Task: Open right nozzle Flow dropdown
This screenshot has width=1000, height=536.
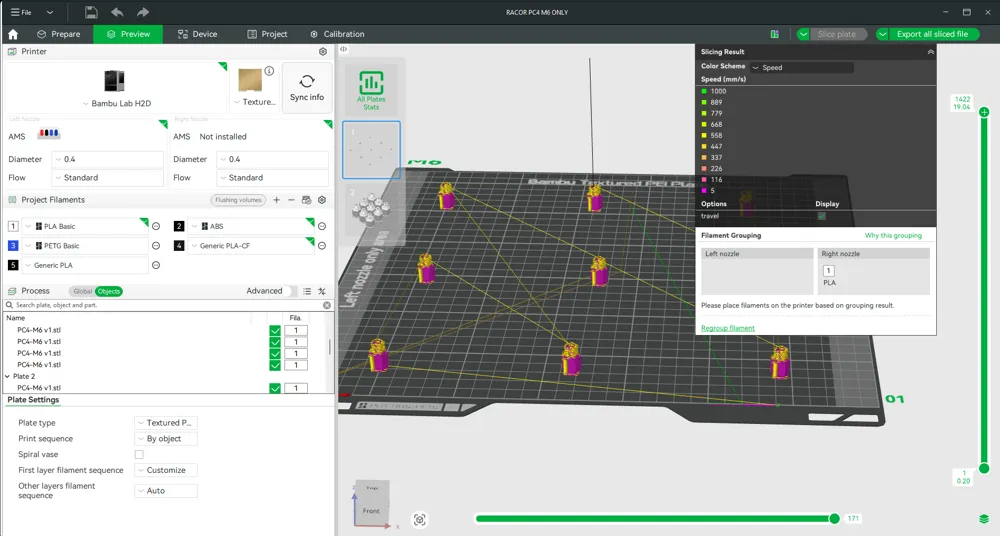Action: (x=272, y=177)
